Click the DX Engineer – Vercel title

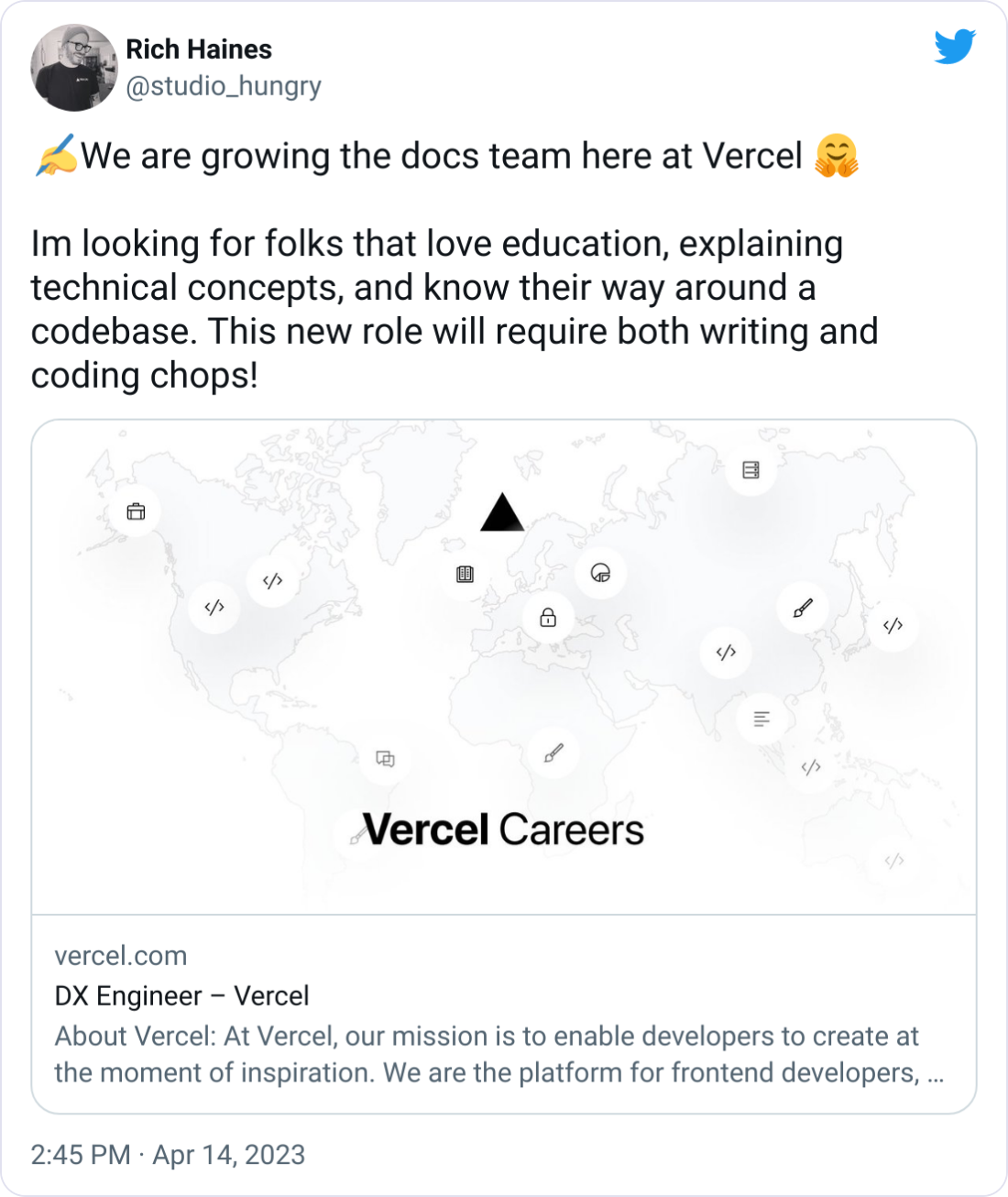[x=181, y=996]
